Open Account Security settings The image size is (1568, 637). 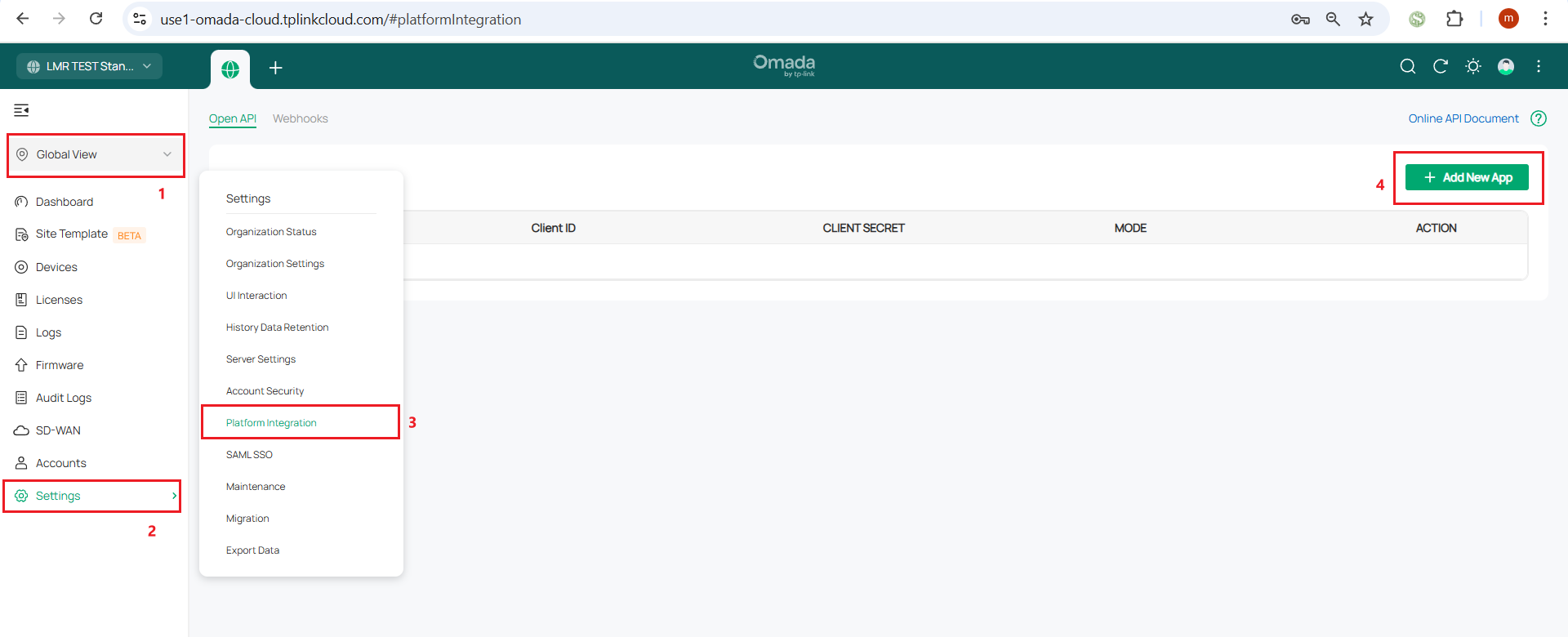pyautogui.click(x=265, y=391)
